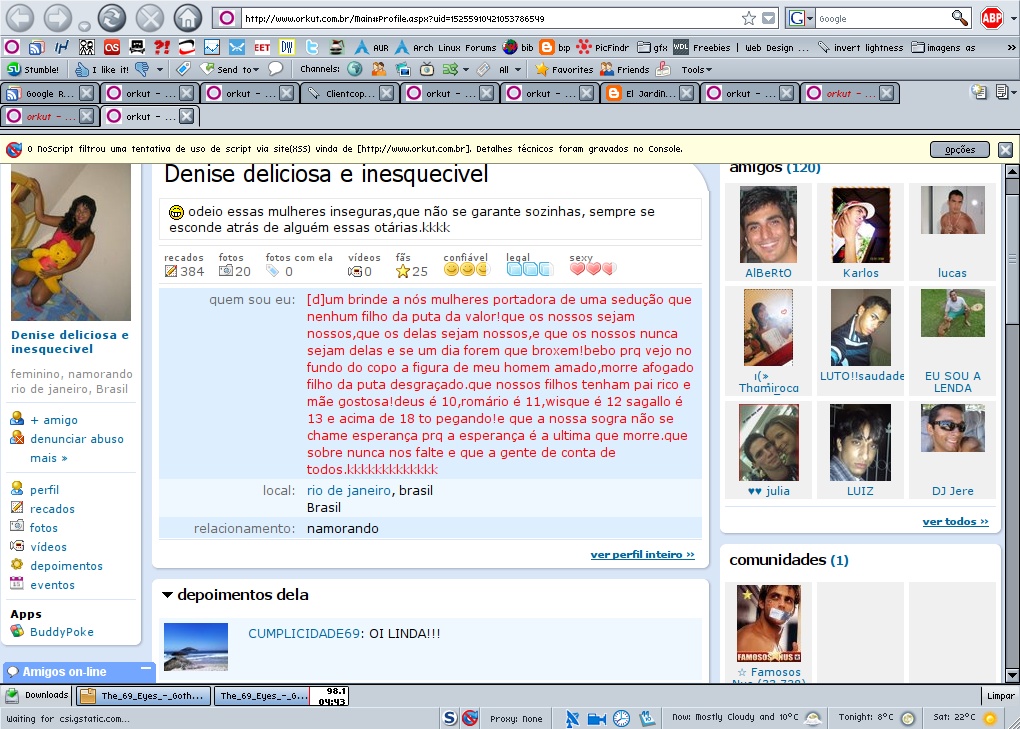
Task: Open the PicFindr bookmark
Action: point(603,47)
